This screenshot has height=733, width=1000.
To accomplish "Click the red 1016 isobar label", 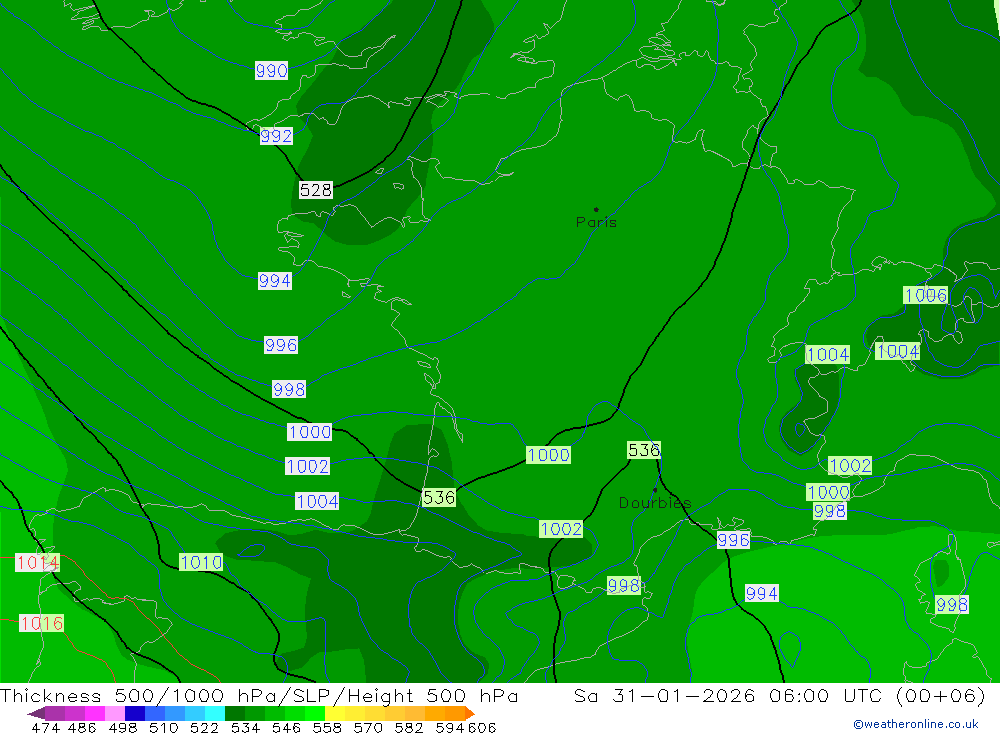I will (41, 623).
